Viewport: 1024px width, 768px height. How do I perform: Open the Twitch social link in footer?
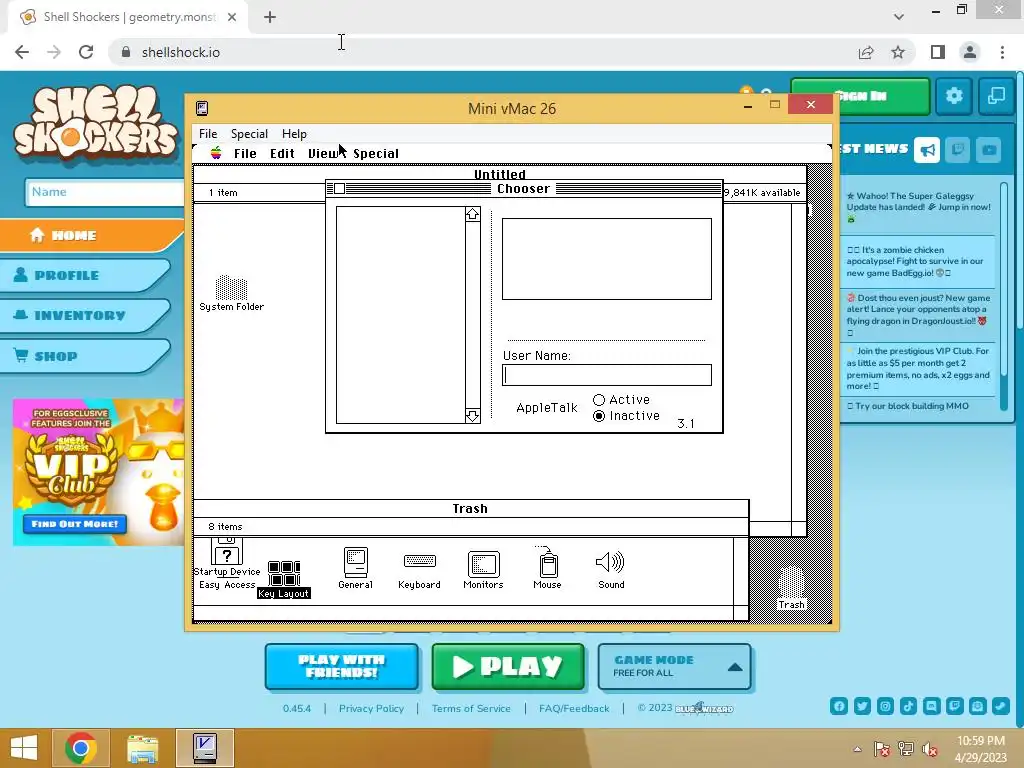point(955,706)
